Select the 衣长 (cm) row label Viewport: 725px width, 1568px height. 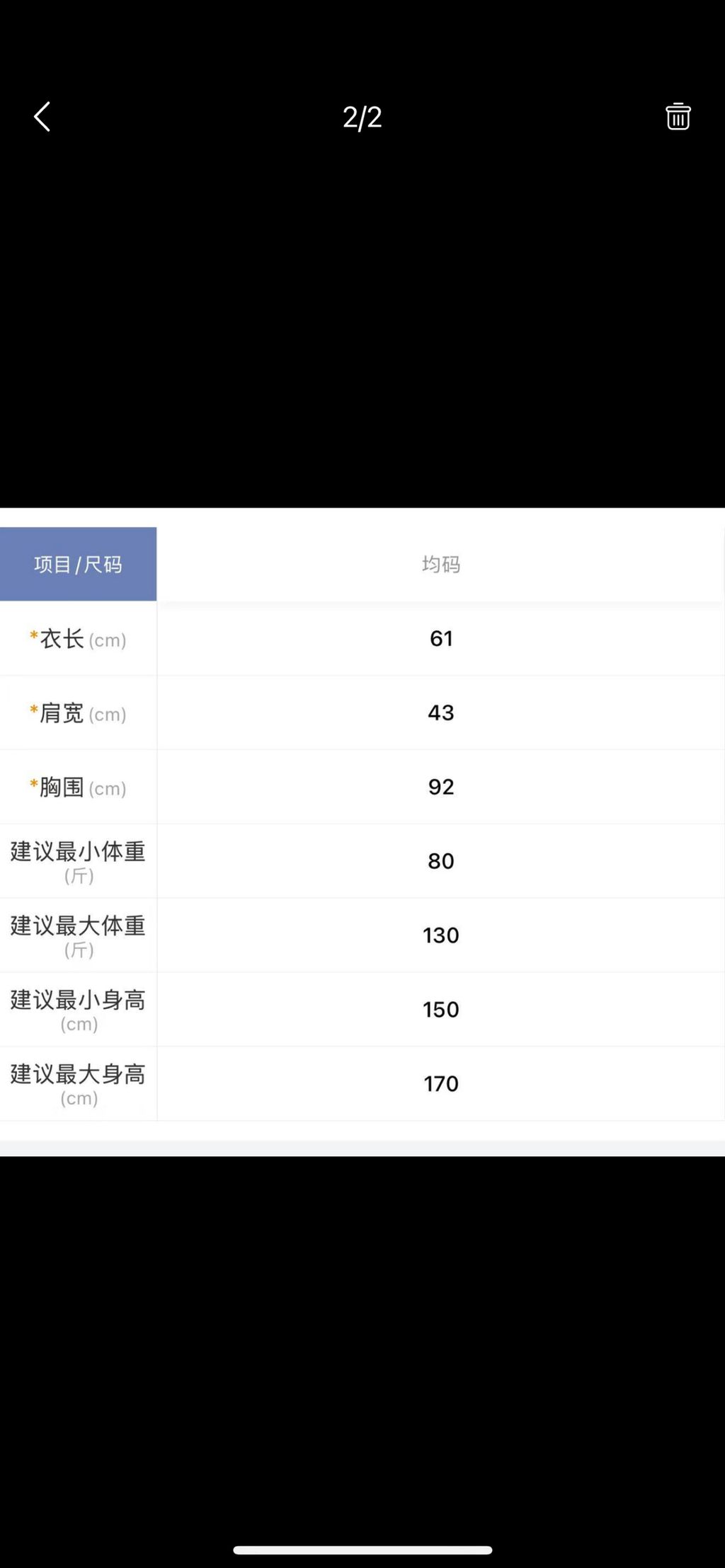78,639
